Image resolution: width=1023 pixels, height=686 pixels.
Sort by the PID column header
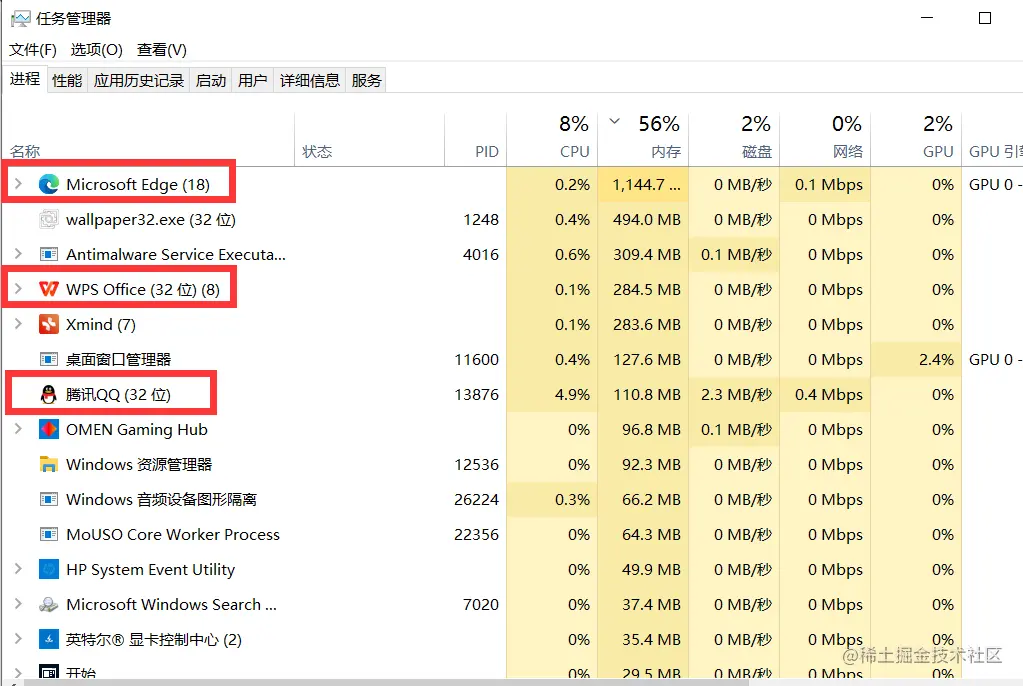tap(476, 140)
